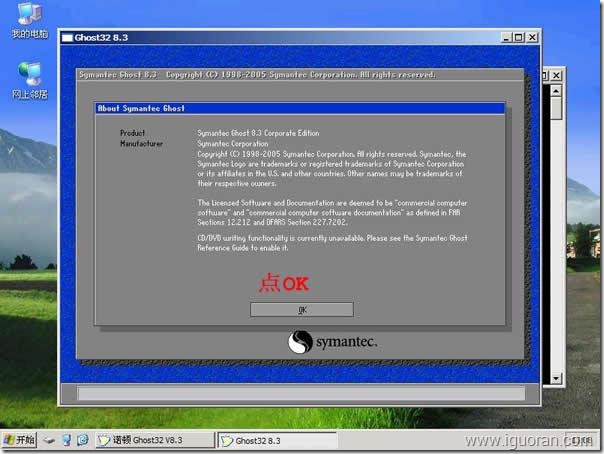Minimize the Ghost32 8.3 window
Screen dimensions: 604x454
pyautogui.click(x=505, y=38)
